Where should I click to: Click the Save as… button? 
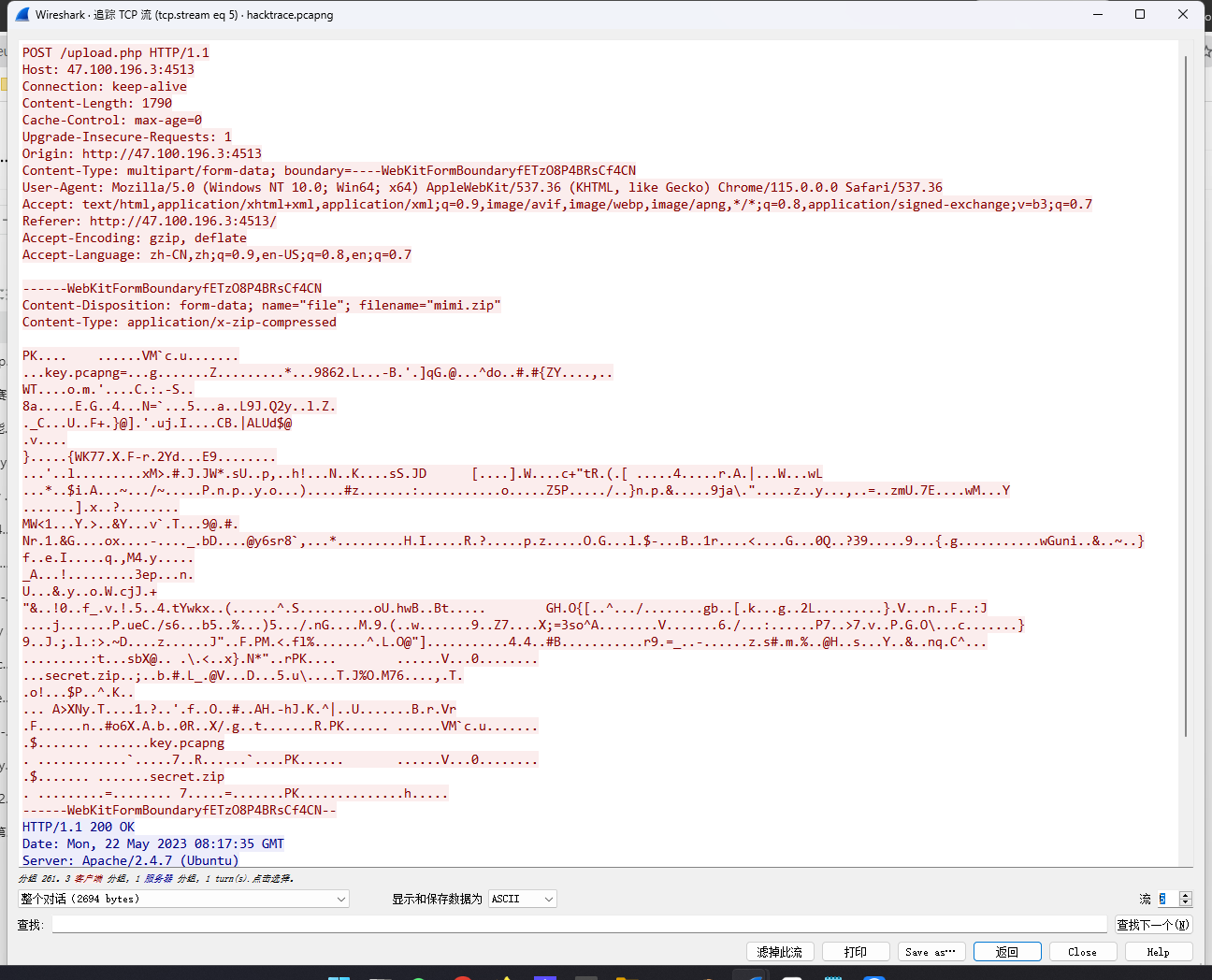[x=931, y=952]
